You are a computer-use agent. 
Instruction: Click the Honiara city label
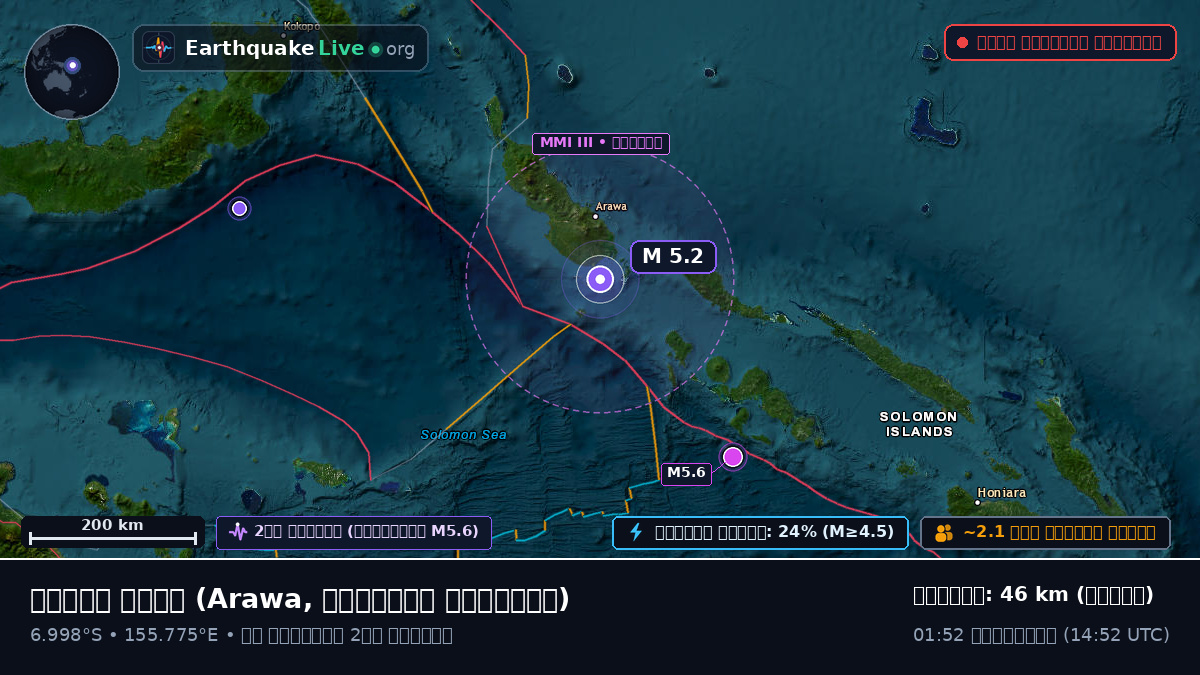(x=1002, y=493)
